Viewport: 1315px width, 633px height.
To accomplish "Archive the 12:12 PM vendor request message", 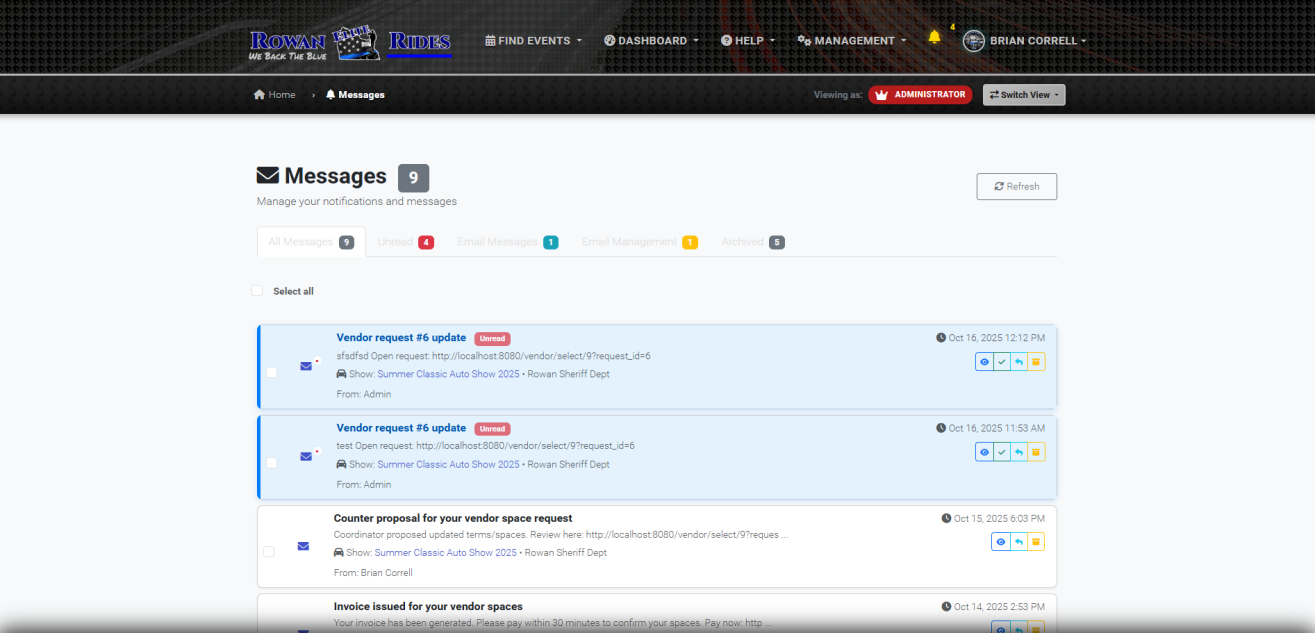I will pyautogui.click(x=1036, y=362).
